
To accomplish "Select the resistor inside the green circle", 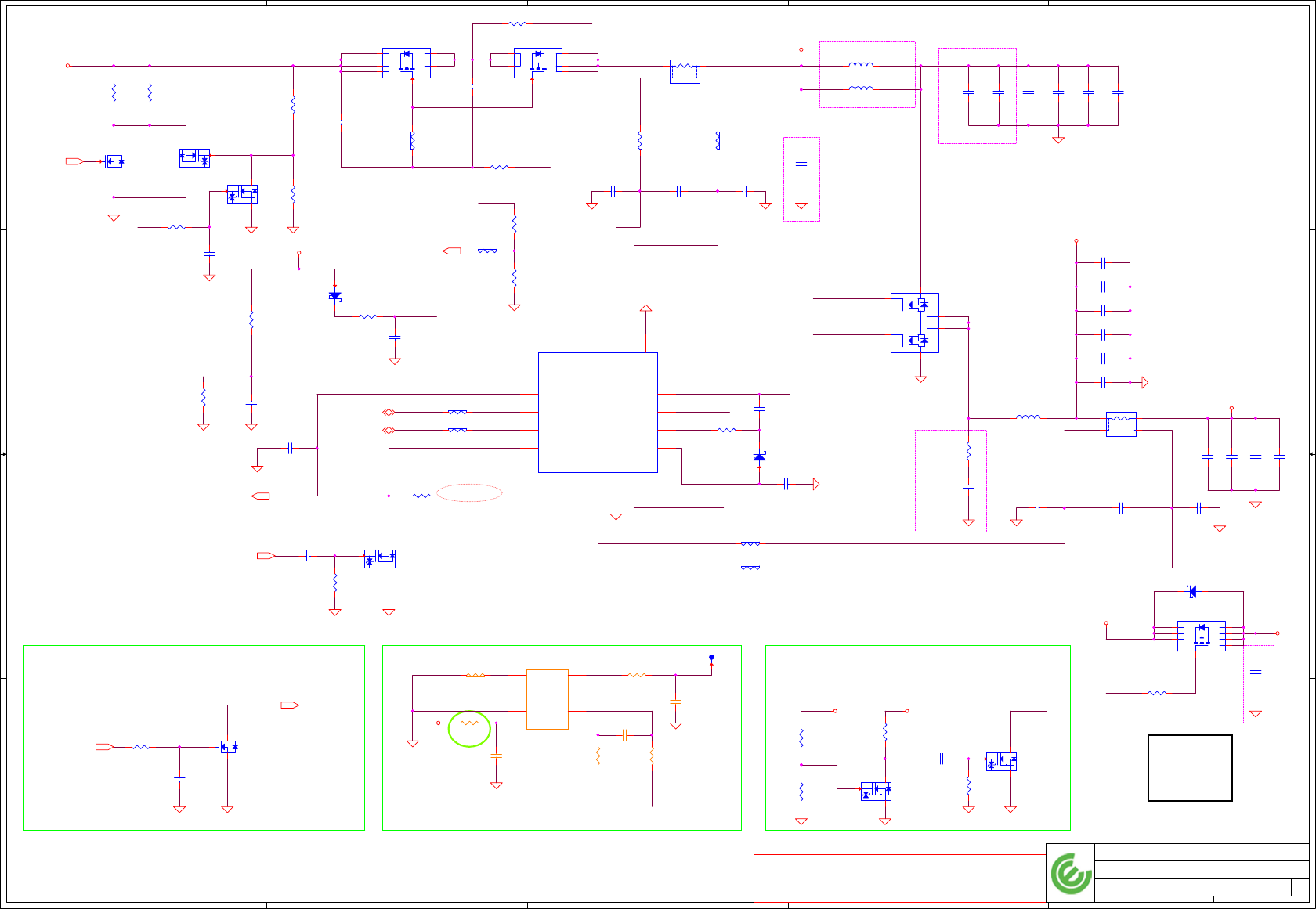I will click(x=469, y=723).
